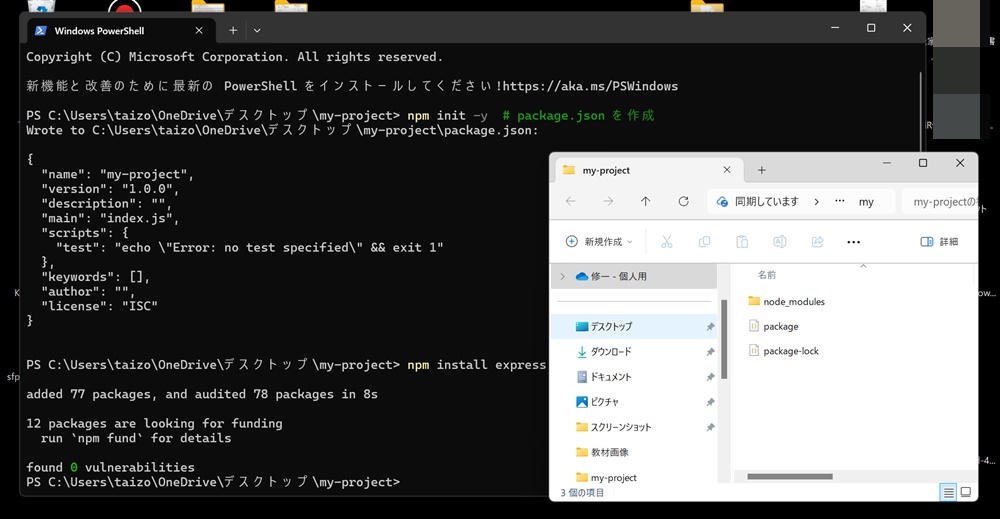1000x519 pixels.
Task: Open the See more ellipsis menu
Action: tap(853, 242)
